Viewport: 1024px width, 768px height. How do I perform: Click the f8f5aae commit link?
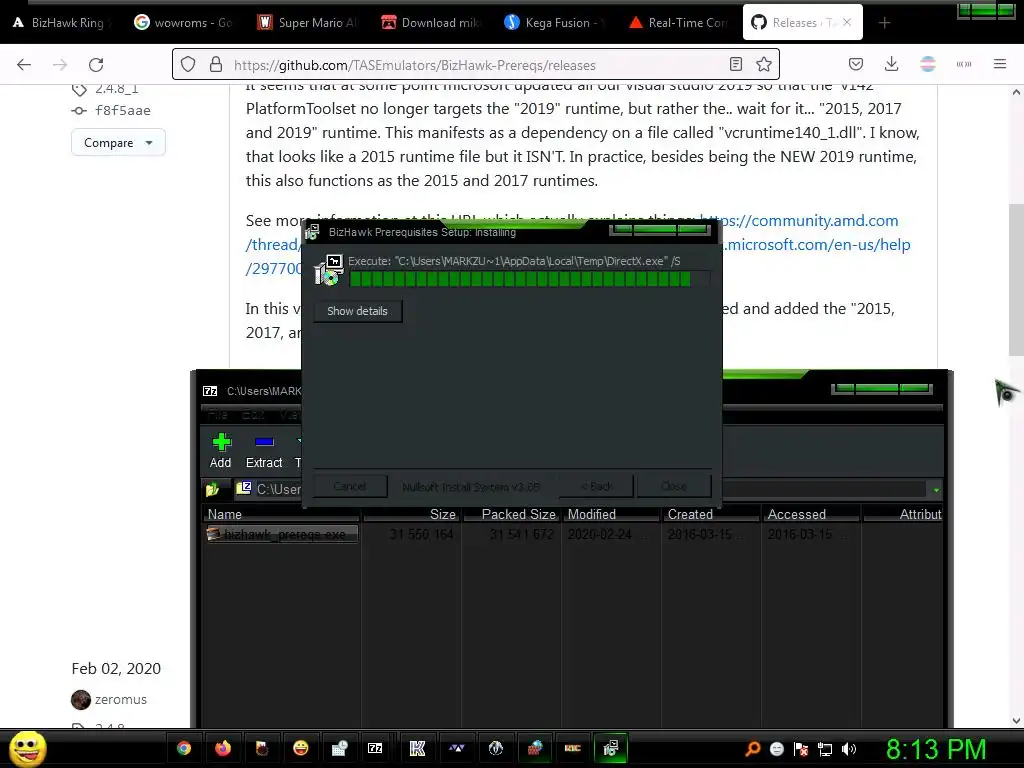coord(123,110)
